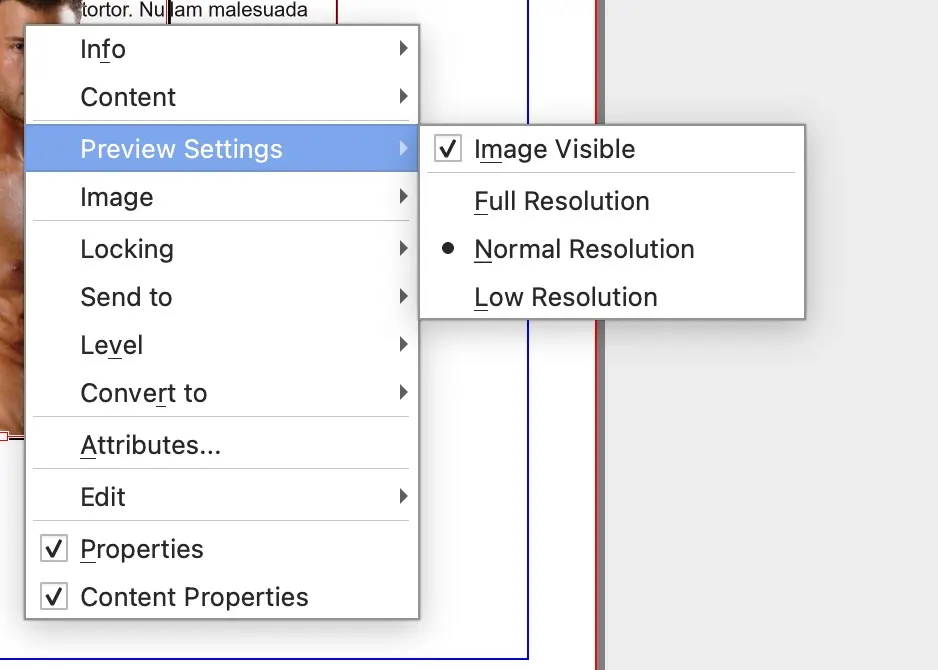Expand the Image submenu arrow
938x670 pixels.
[403, 197]
